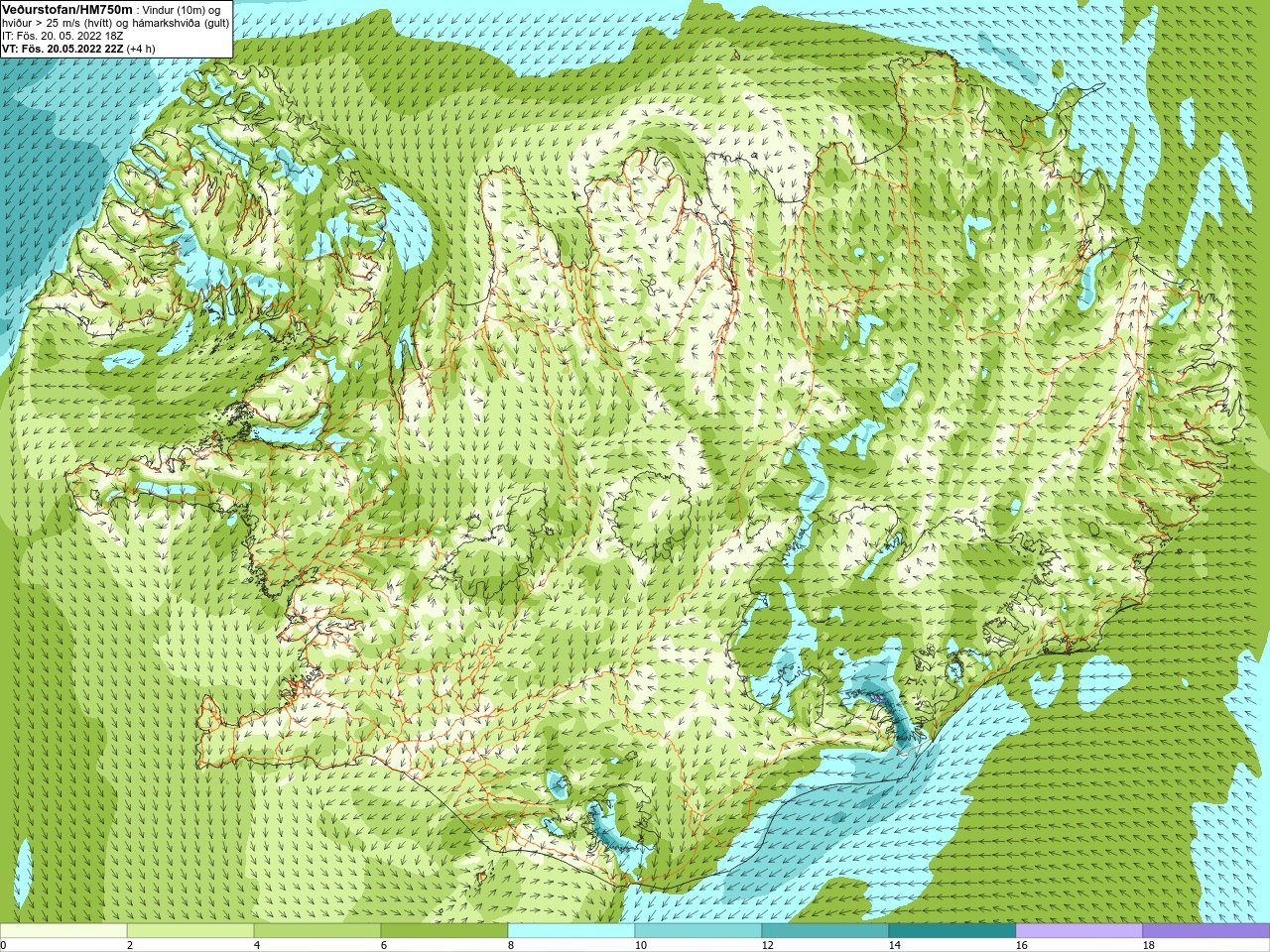Click the "12" value on the legend scale
The height and width of the screenshot is (952, 1270).
click(x=767, y=946)
